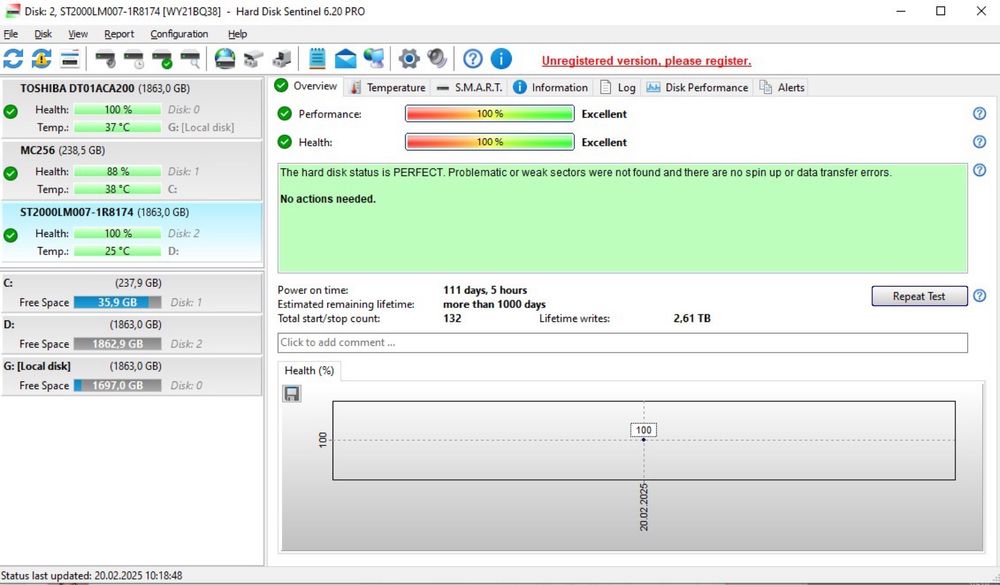Screen dimensions: 1000x585
Task: Click the C: free space 35,9 GB bar
Action: pyautogui.click(x=117, y=302)
